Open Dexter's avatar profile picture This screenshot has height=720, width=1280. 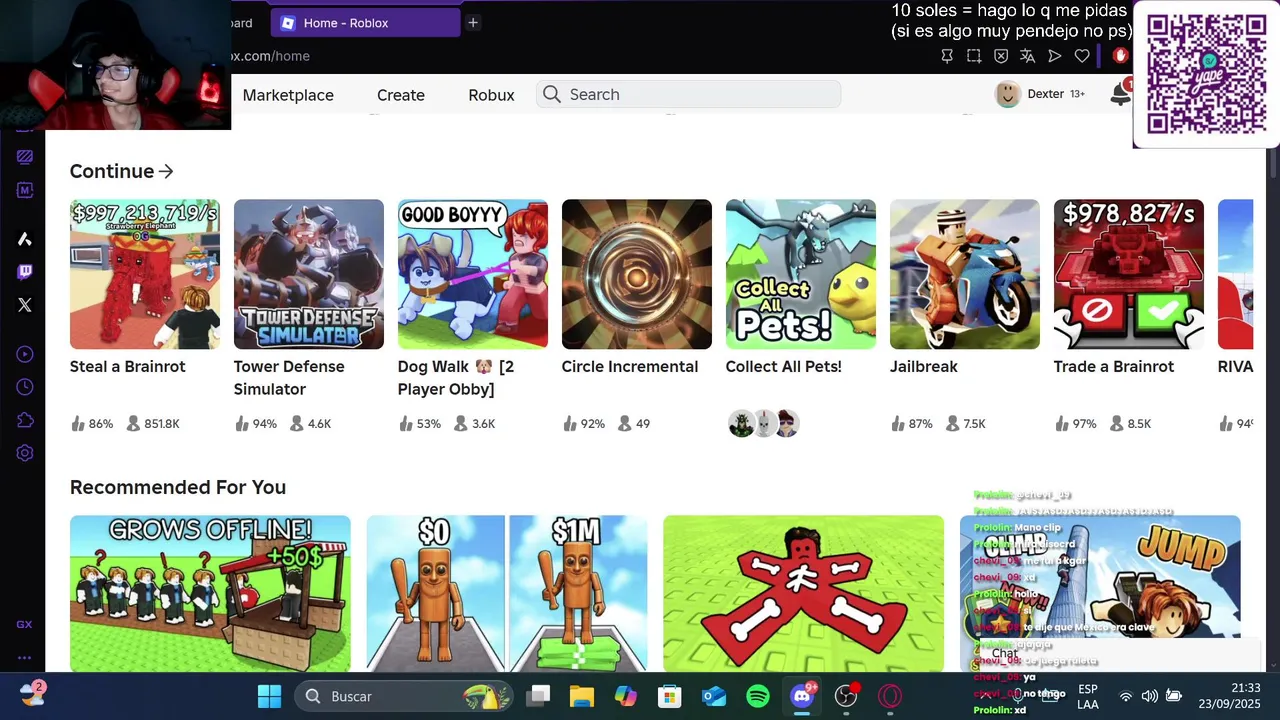pyautogui.click(x=1008, y=94)
